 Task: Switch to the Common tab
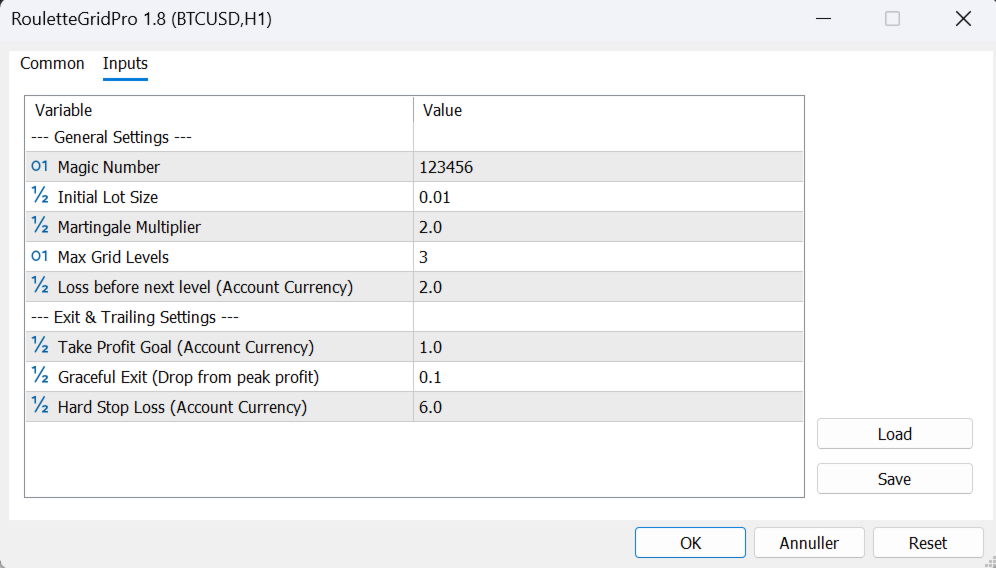(x=52, y=64)
